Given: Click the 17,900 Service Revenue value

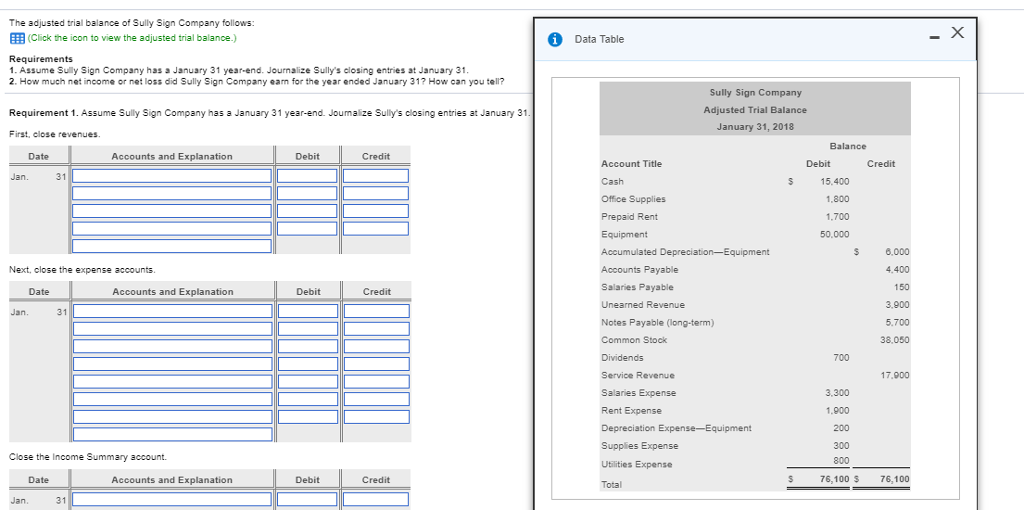Looking at the screenshot, I should (x=895, y=375).
